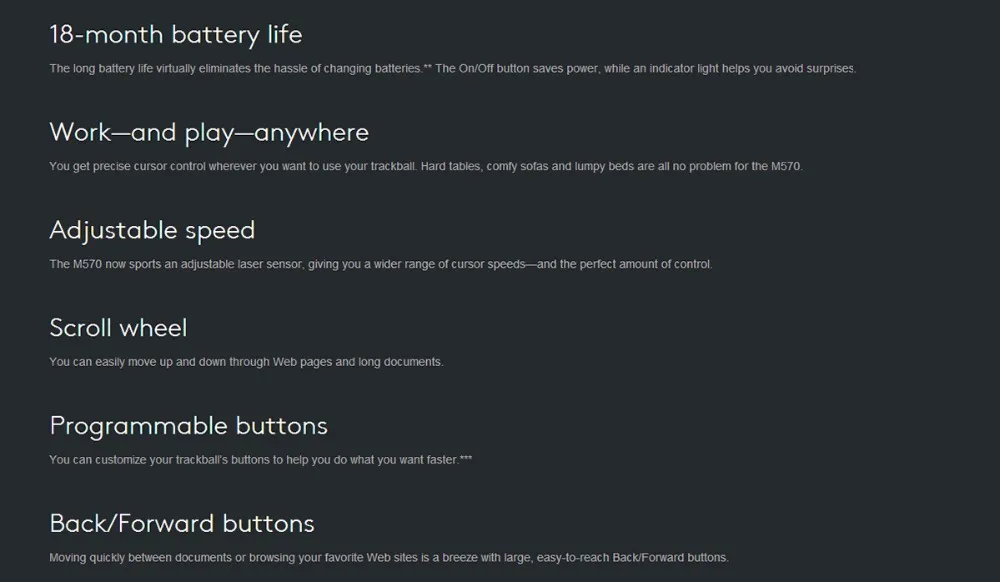Select the sentence about moving through Web pages
Viewport: 1000px width, 582px height.
[246, 362]
